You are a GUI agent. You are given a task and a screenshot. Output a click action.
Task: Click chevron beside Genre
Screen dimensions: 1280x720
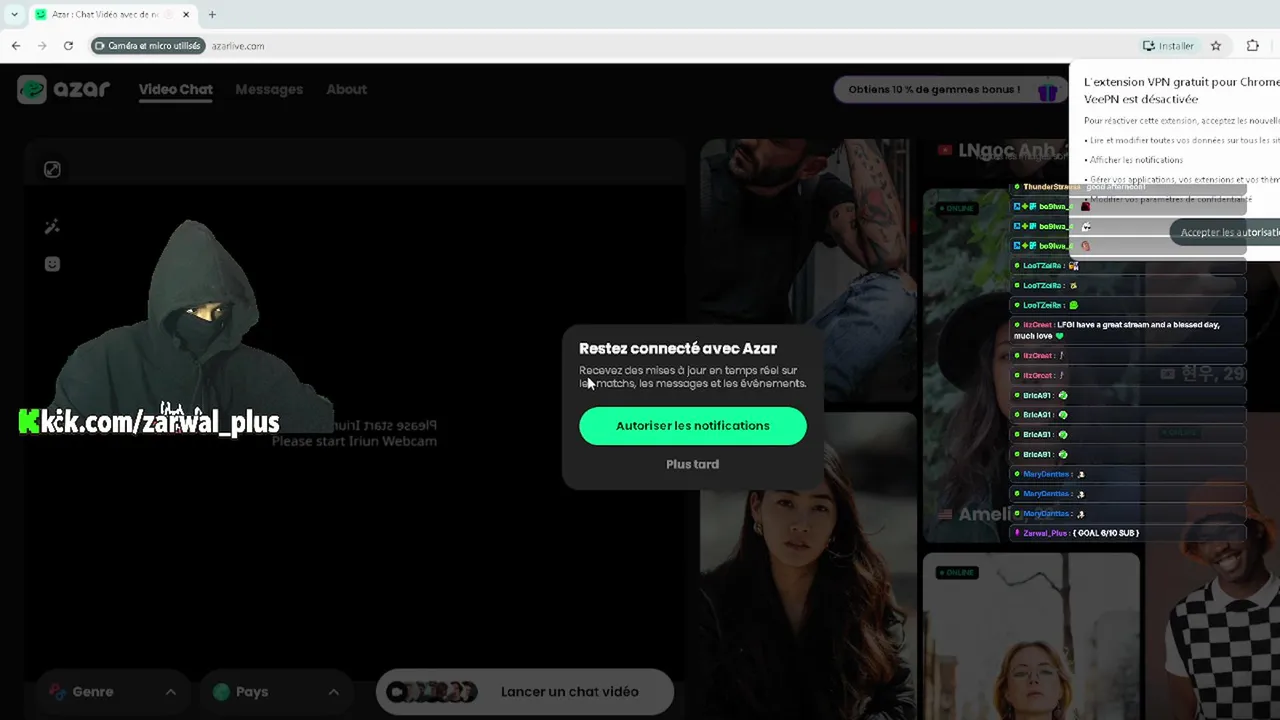click(x=170, y=692)
